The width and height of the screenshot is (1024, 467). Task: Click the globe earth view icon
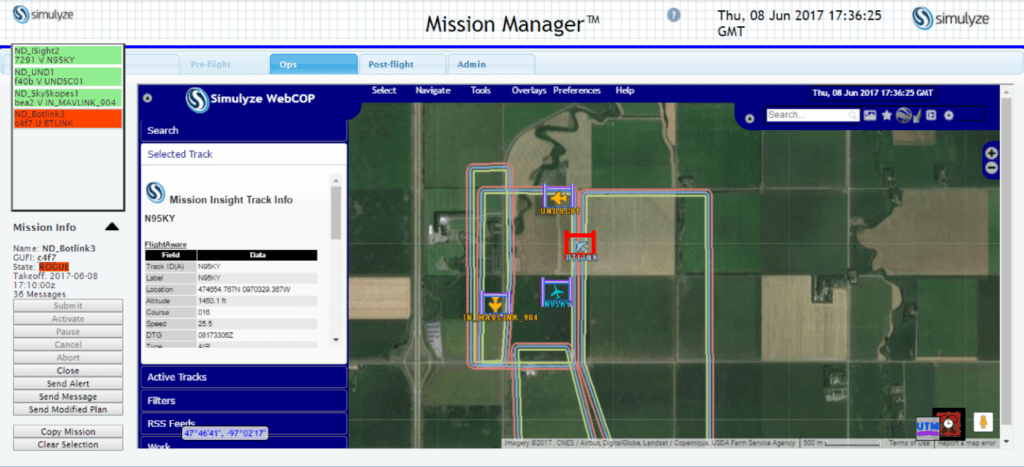coord(904,115)
